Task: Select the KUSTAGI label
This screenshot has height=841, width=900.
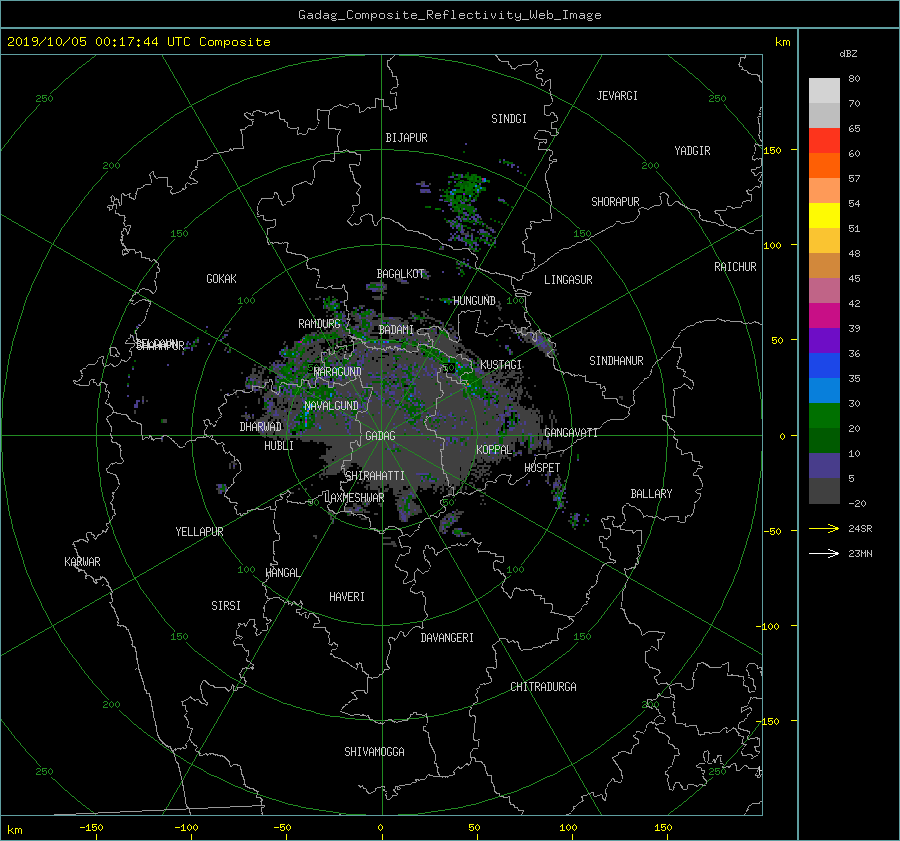Action: click(501, 365)
